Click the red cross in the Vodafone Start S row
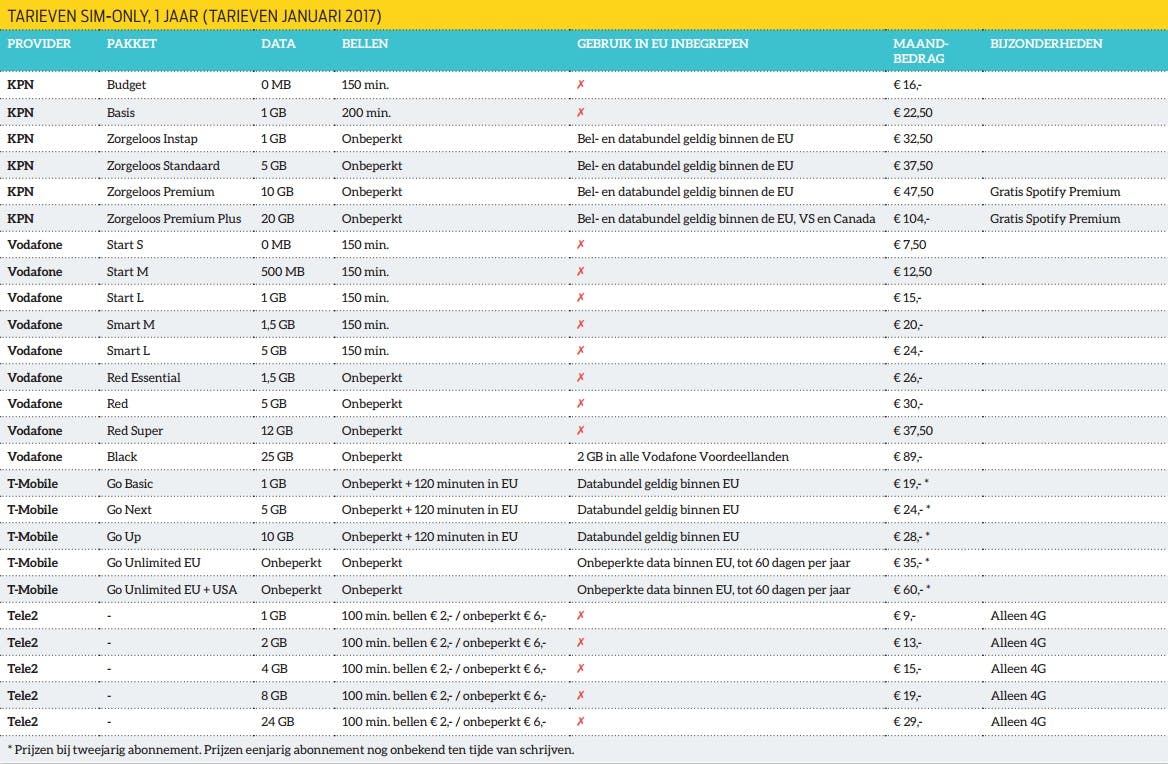1168x764 pixels. (580, 245)
